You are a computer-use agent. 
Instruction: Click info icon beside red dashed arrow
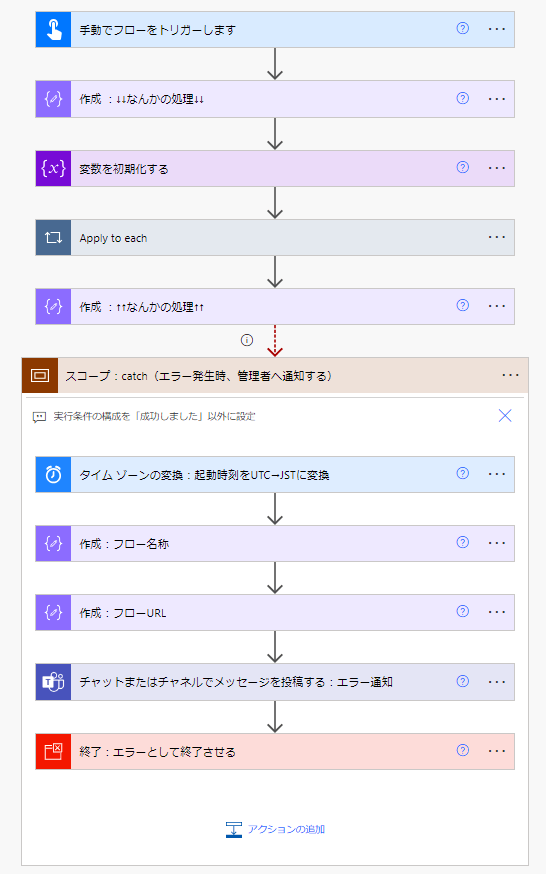247,340
